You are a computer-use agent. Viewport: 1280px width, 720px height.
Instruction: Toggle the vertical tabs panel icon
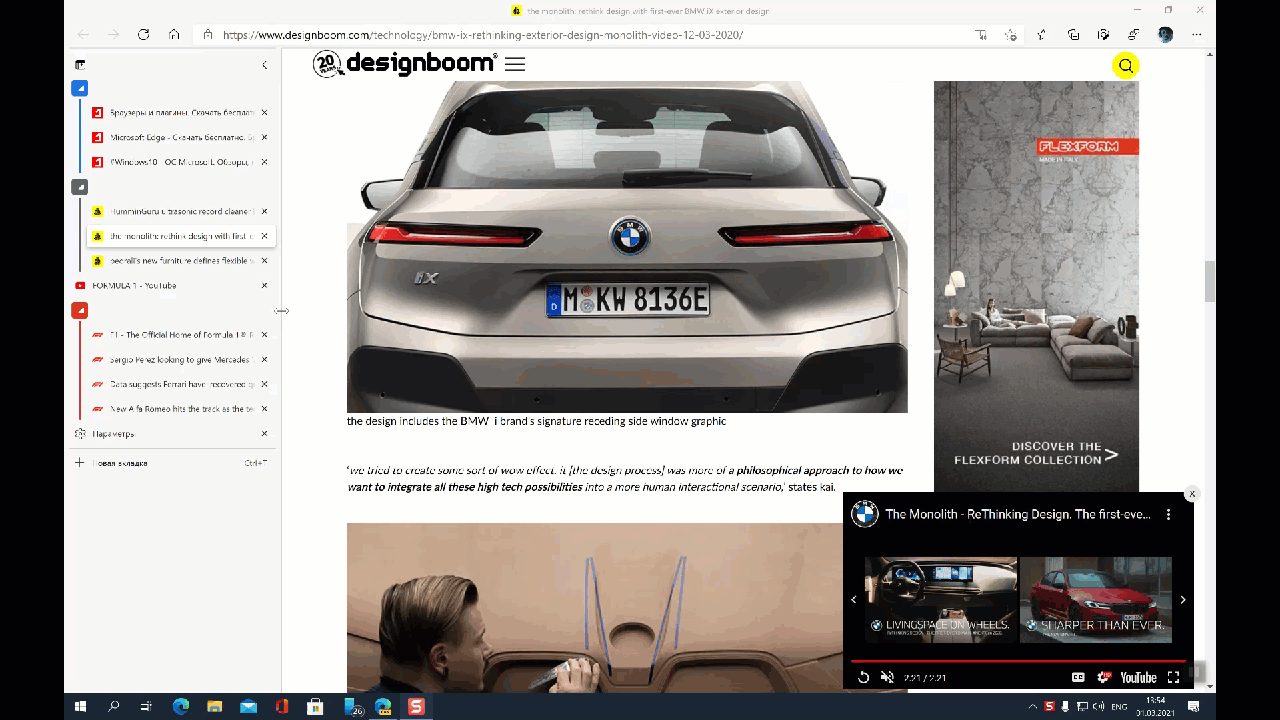[80, 65]
